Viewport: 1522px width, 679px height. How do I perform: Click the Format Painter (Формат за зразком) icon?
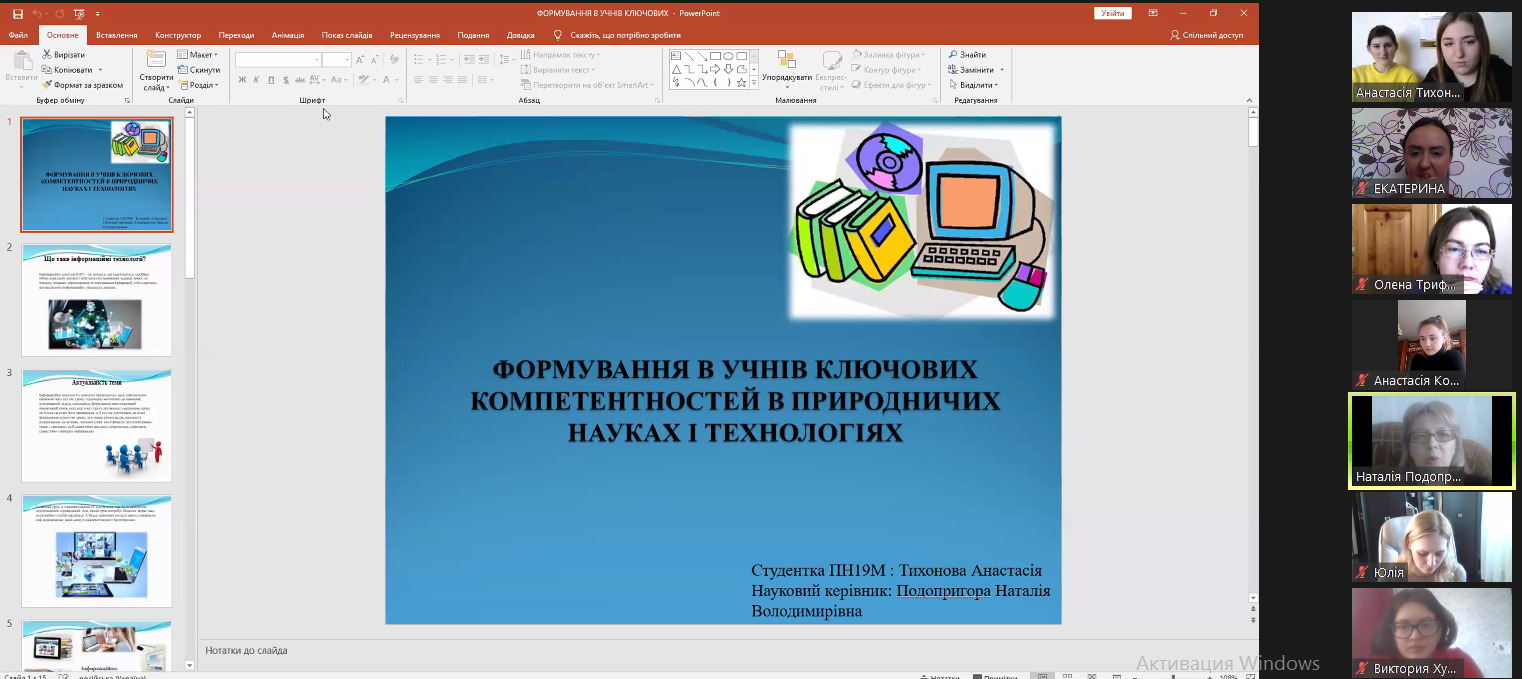point(47,85)
